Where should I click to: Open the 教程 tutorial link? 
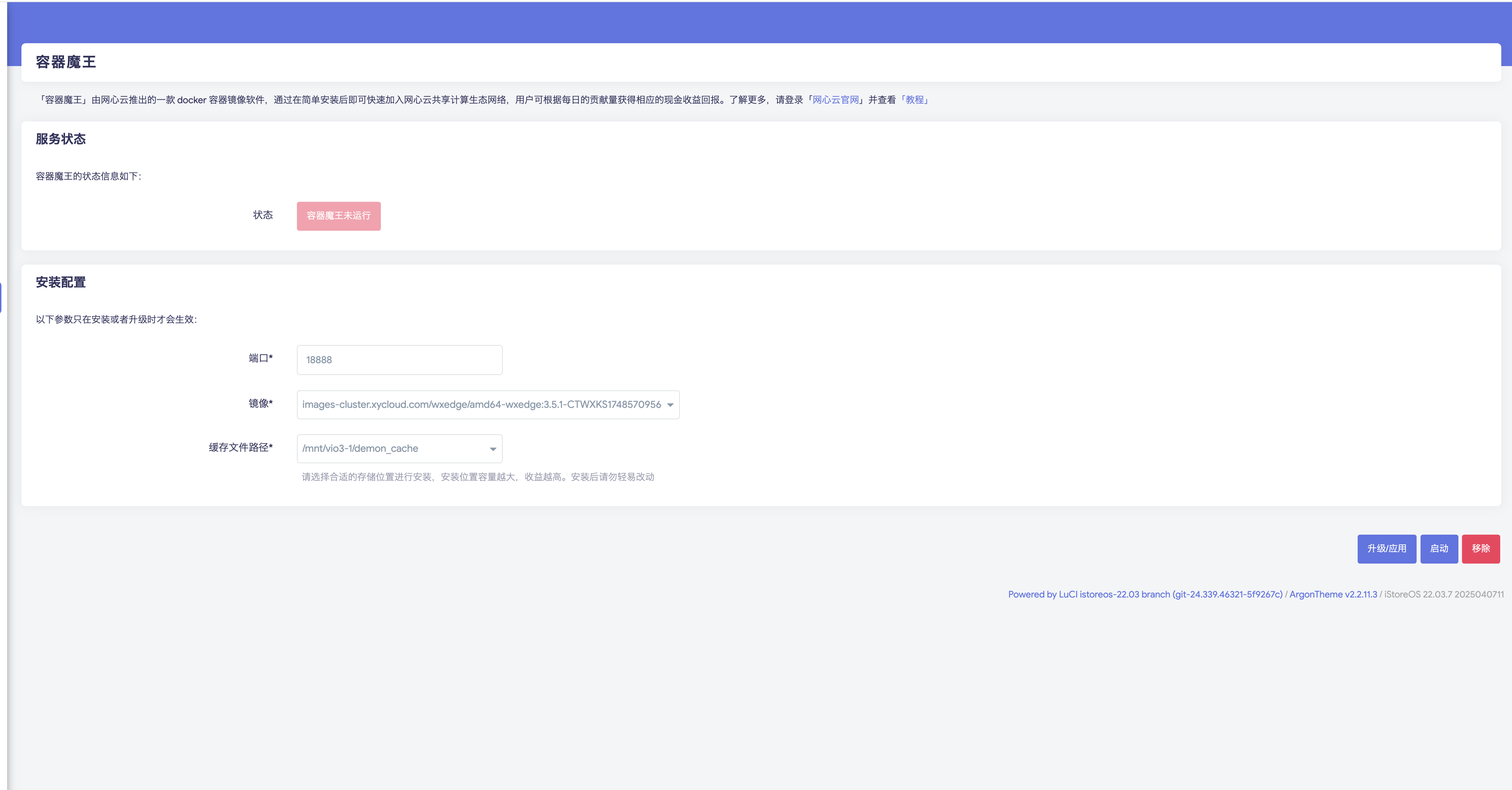pos(915,100)
